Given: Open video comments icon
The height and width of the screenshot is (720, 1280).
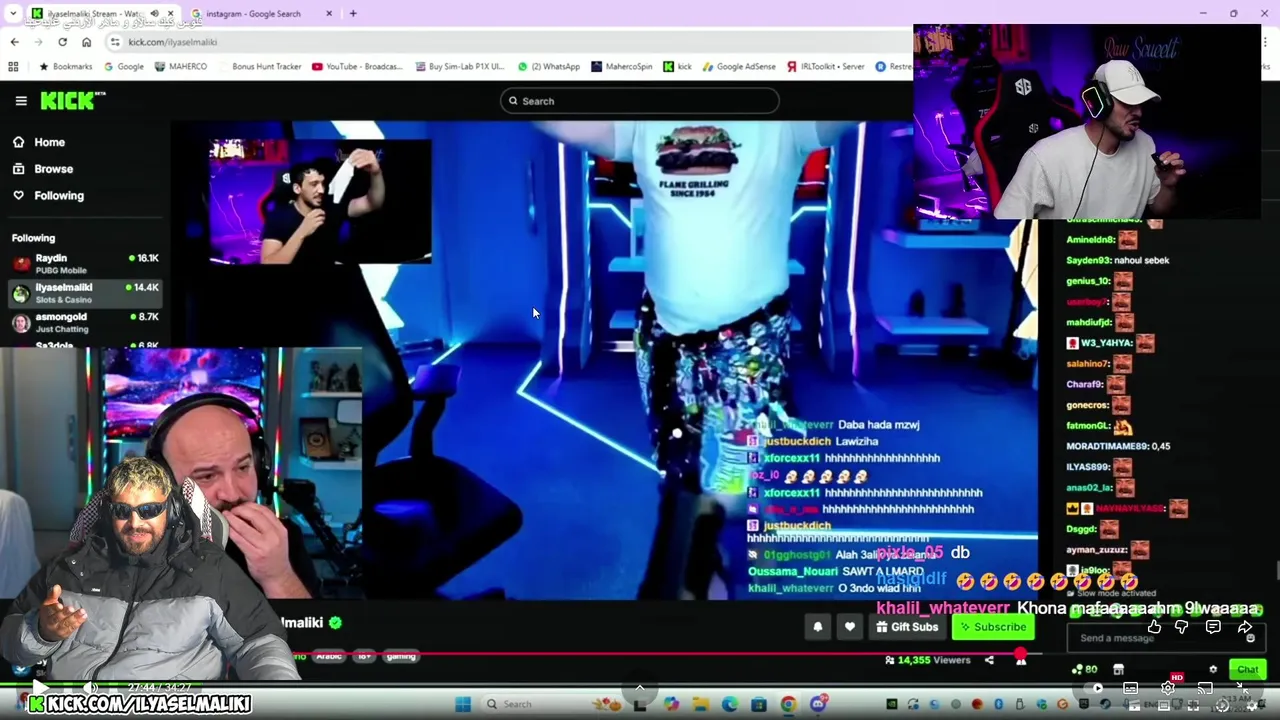Looking at the screenshot, I should [x=1213, y=627].
